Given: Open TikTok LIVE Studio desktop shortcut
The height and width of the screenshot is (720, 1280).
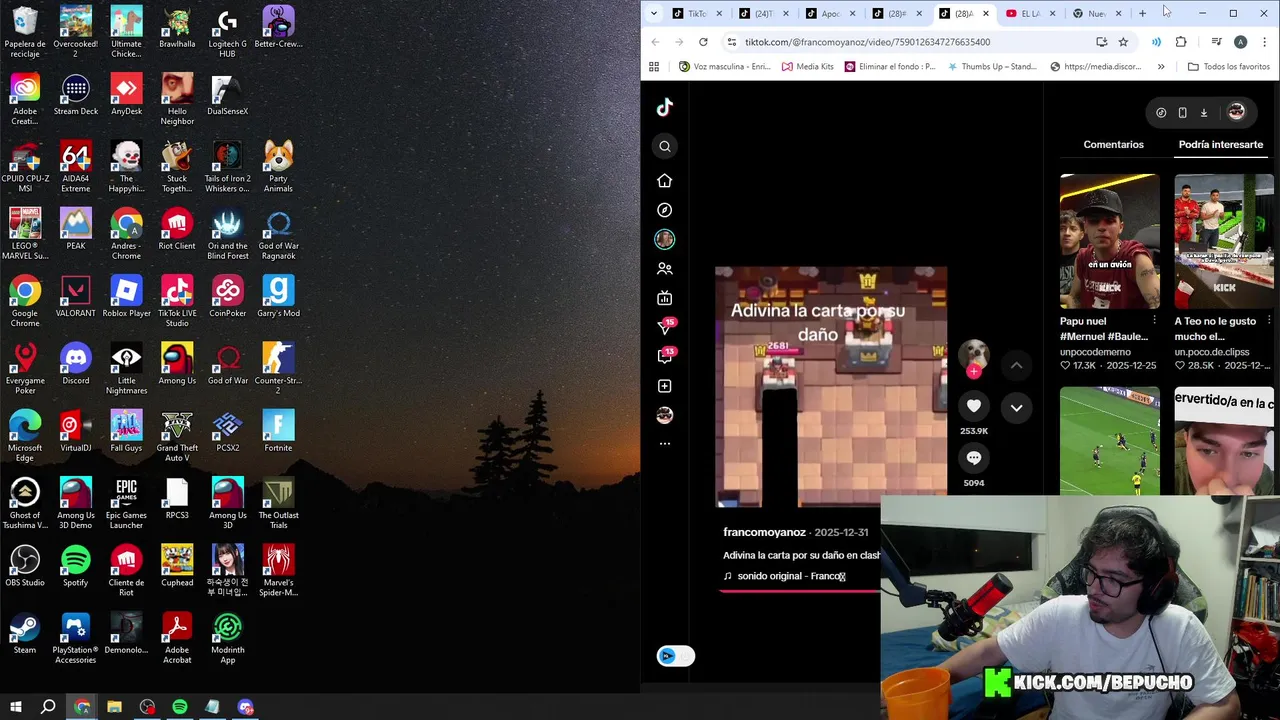Looking at the screenshot, I should coord(177,301).
